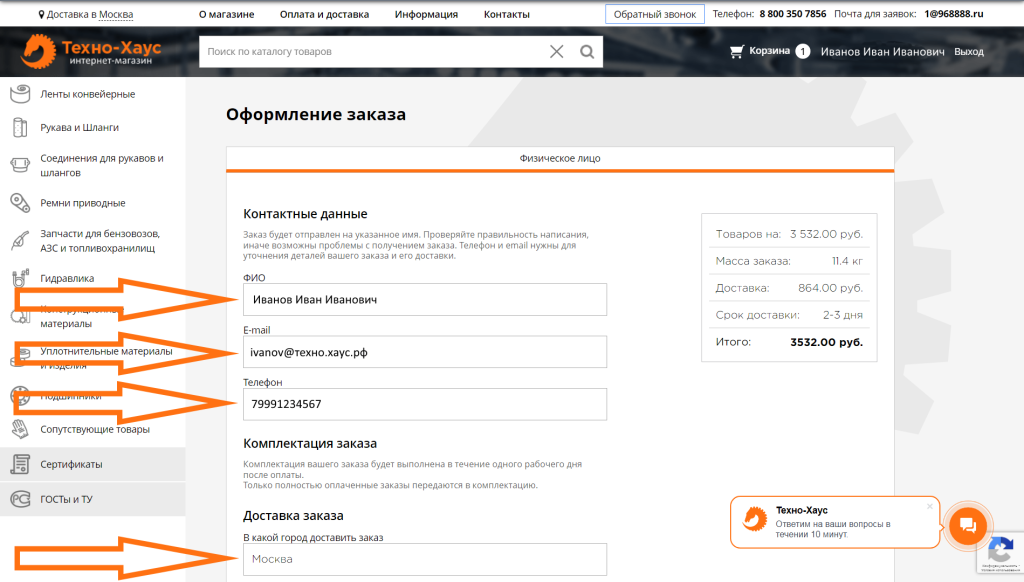Screen dimensions: 1024x582
Task: Click the Ремни приводные category icon
Action: click(20, 203)
